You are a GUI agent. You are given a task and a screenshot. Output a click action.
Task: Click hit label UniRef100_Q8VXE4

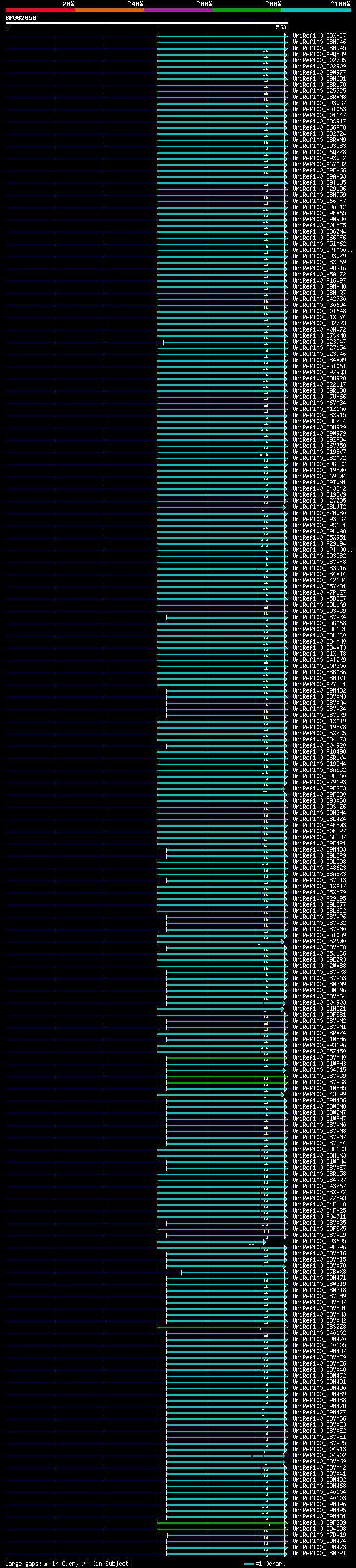[x=319, y=1143]
